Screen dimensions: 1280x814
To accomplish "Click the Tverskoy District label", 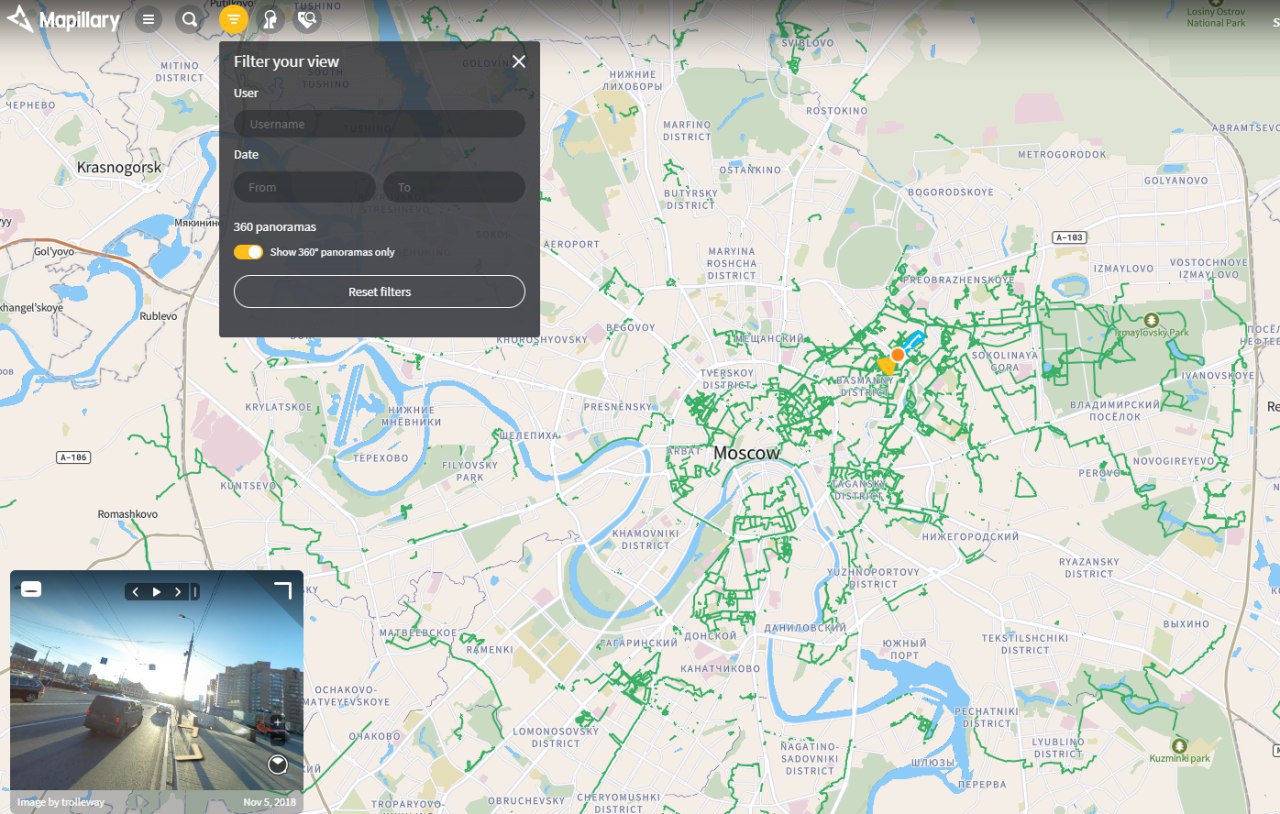I will pyautogui.click(x=726, y=379).
